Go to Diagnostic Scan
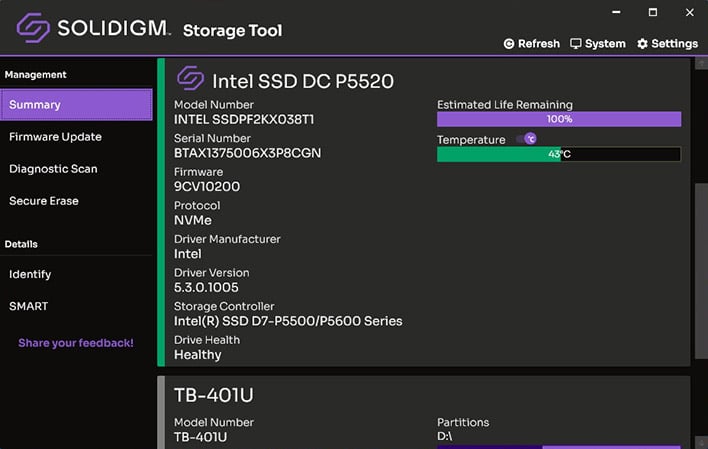 pyautogui.click(x=53, y=169)
